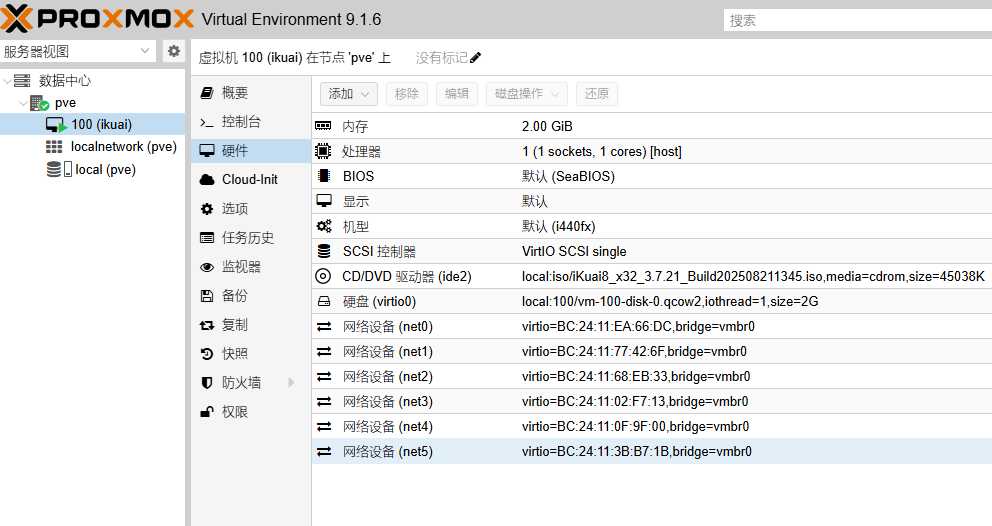The image size is (992, 526).
Task: Select 网络设备 (net4) row
Action: tap(652, 427)
